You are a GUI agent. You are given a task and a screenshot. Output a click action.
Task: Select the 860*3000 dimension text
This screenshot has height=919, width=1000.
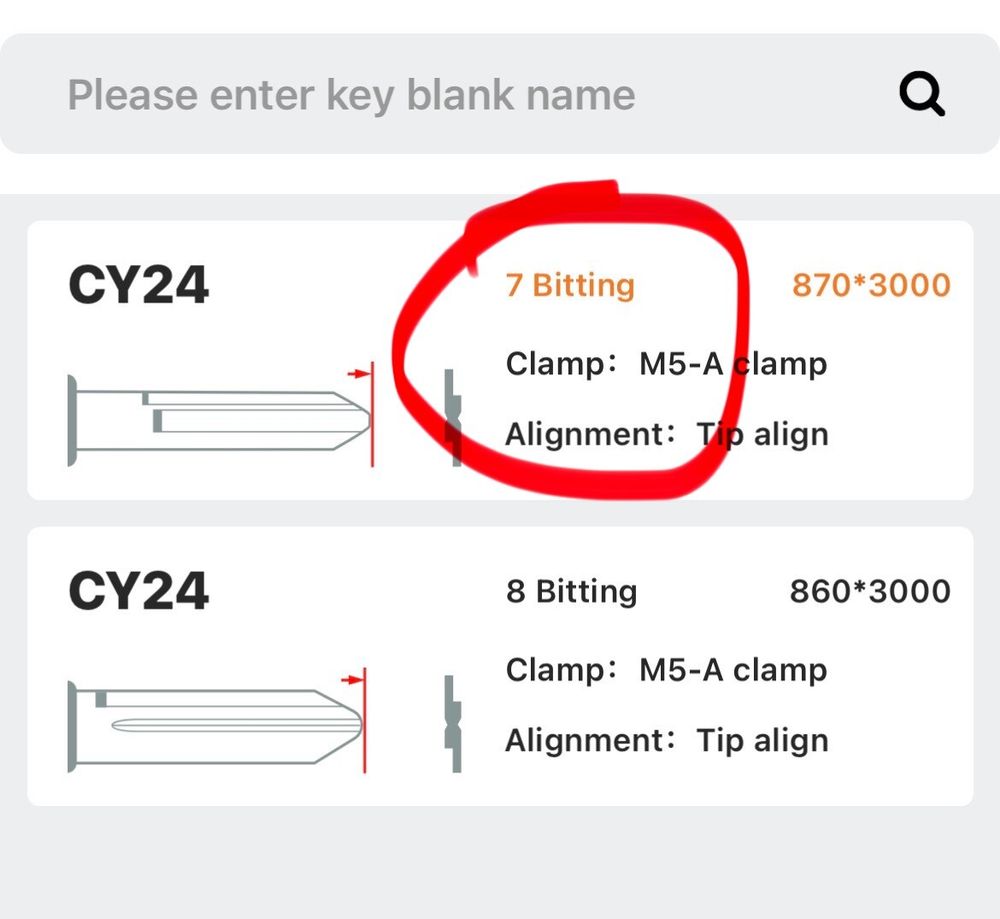(870, 591)
